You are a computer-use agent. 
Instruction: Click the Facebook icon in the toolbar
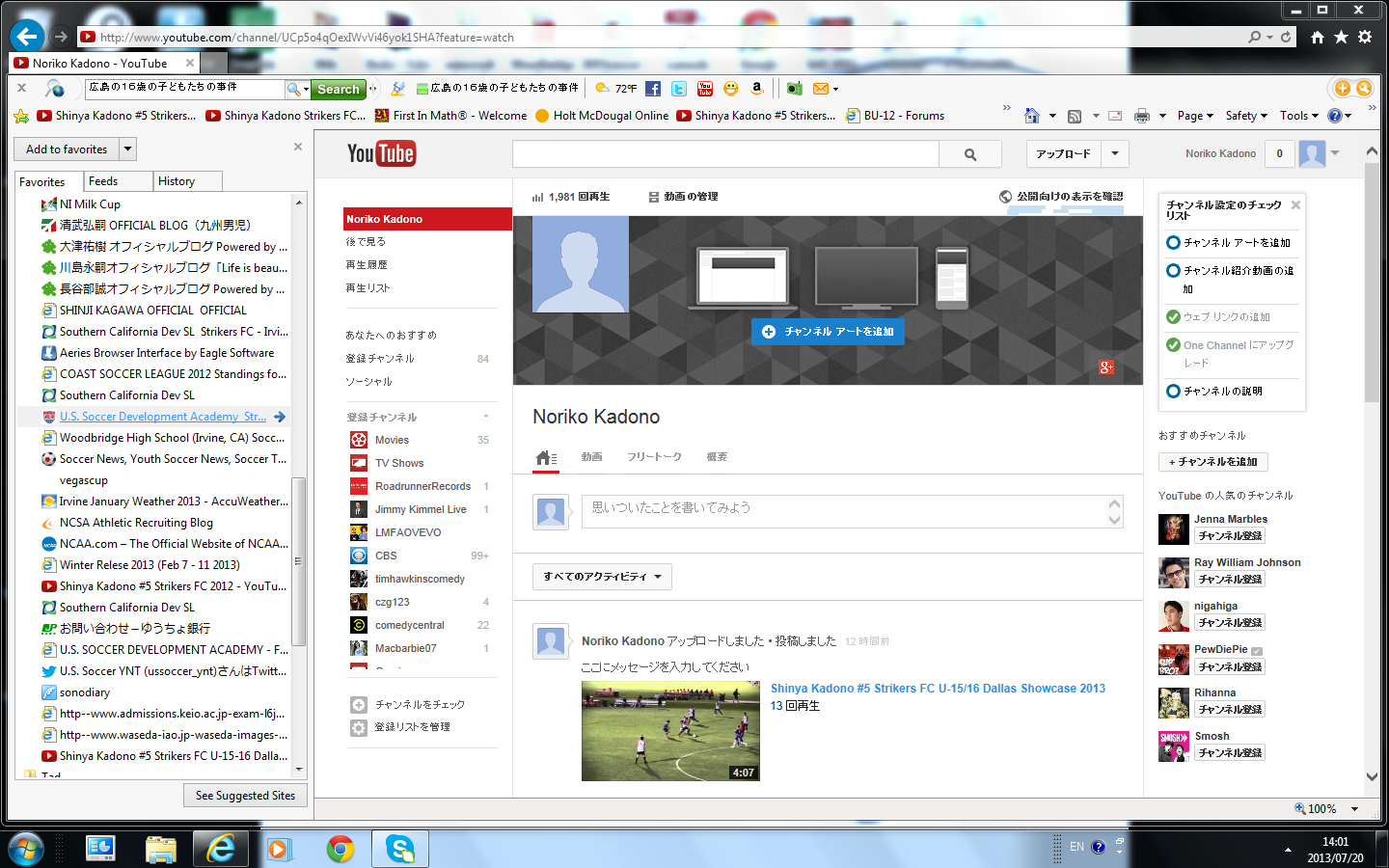point(653,89)
